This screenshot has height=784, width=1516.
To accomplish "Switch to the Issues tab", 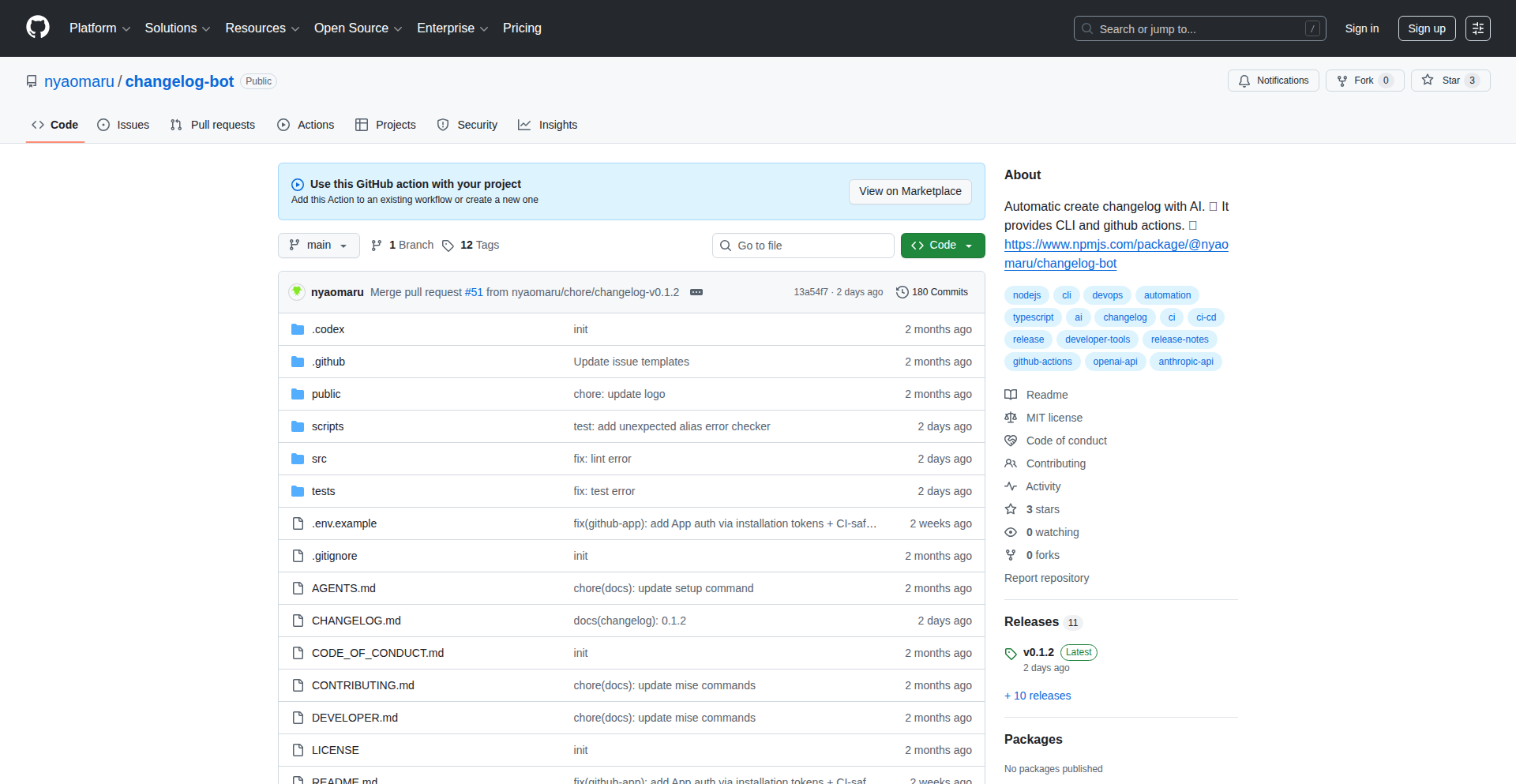I will pyautogui.click(x=123, y=125).
